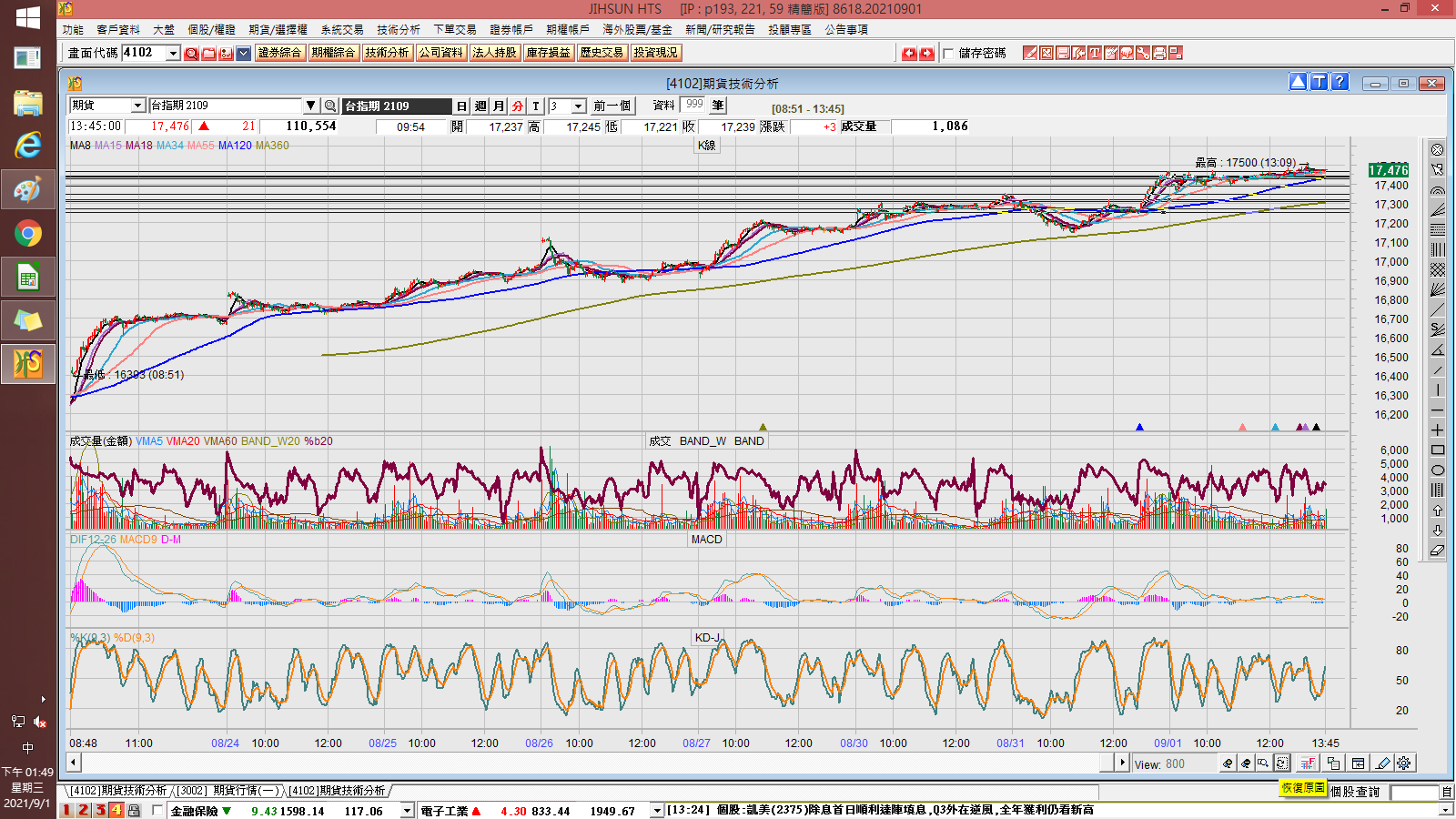Screen dimensions: 1456x819
Task: Open the 下單交易 menu
Action: [x=455, y=29]
